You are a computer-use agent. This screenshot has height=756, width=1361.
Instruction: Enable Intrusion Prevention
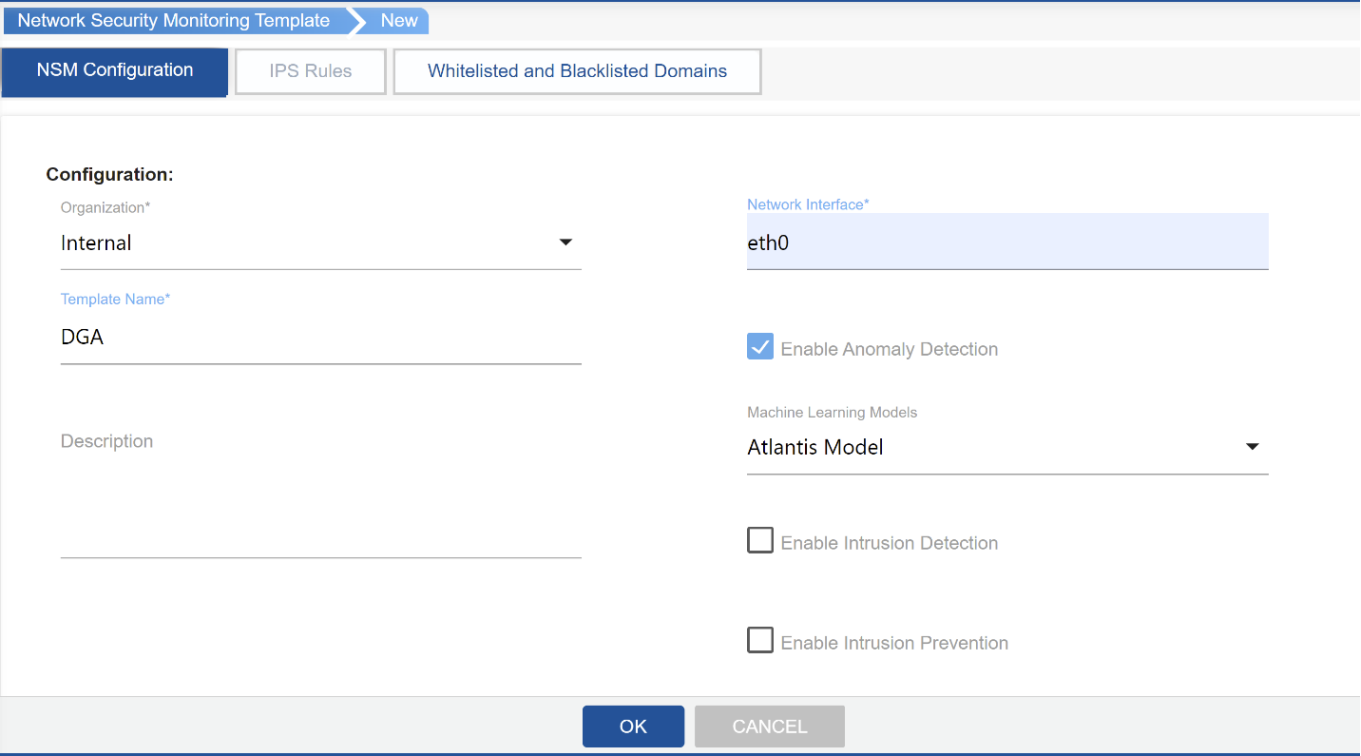tap(760, 640)
